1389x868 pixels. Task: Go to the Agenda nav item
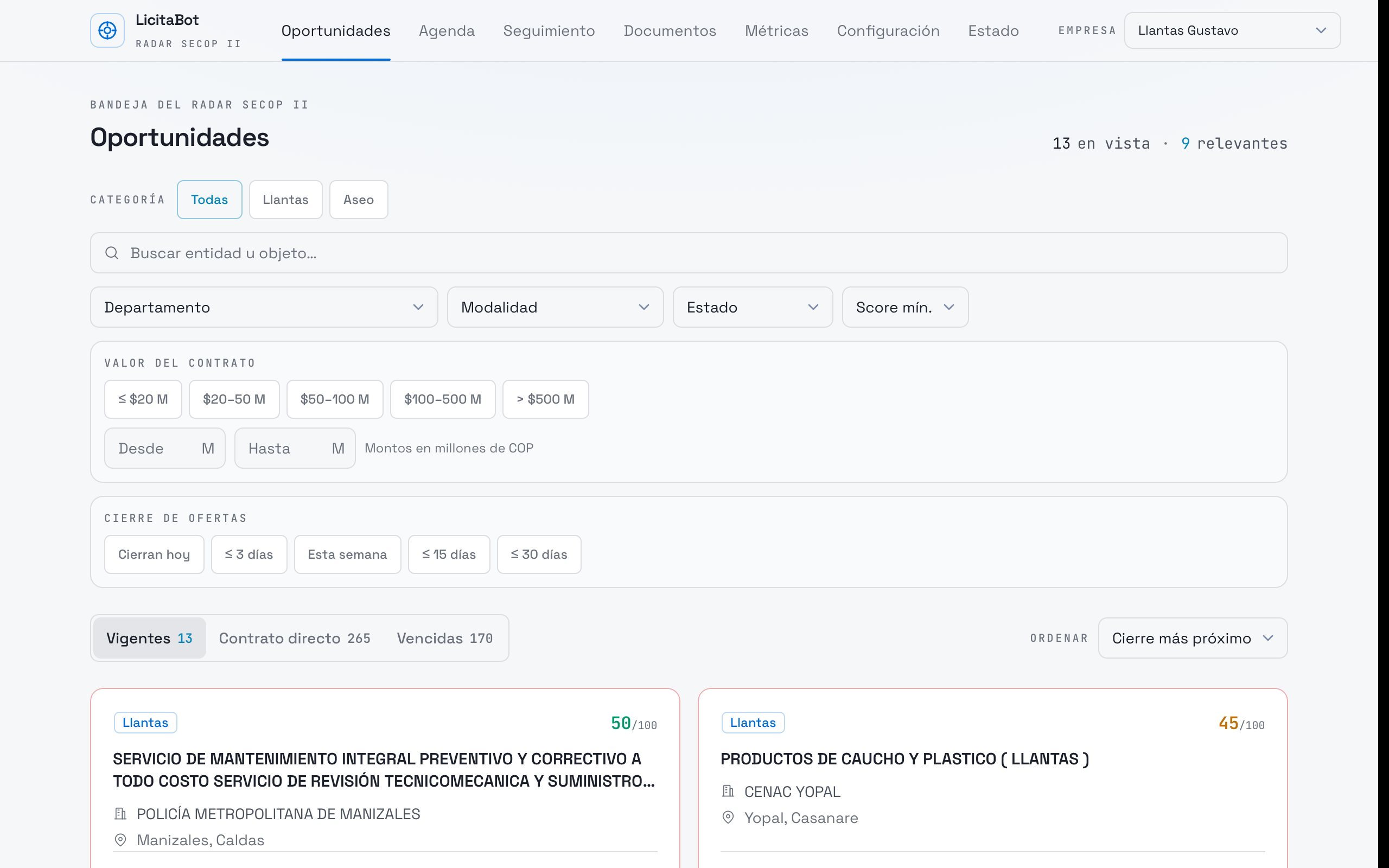coord(447,30)
